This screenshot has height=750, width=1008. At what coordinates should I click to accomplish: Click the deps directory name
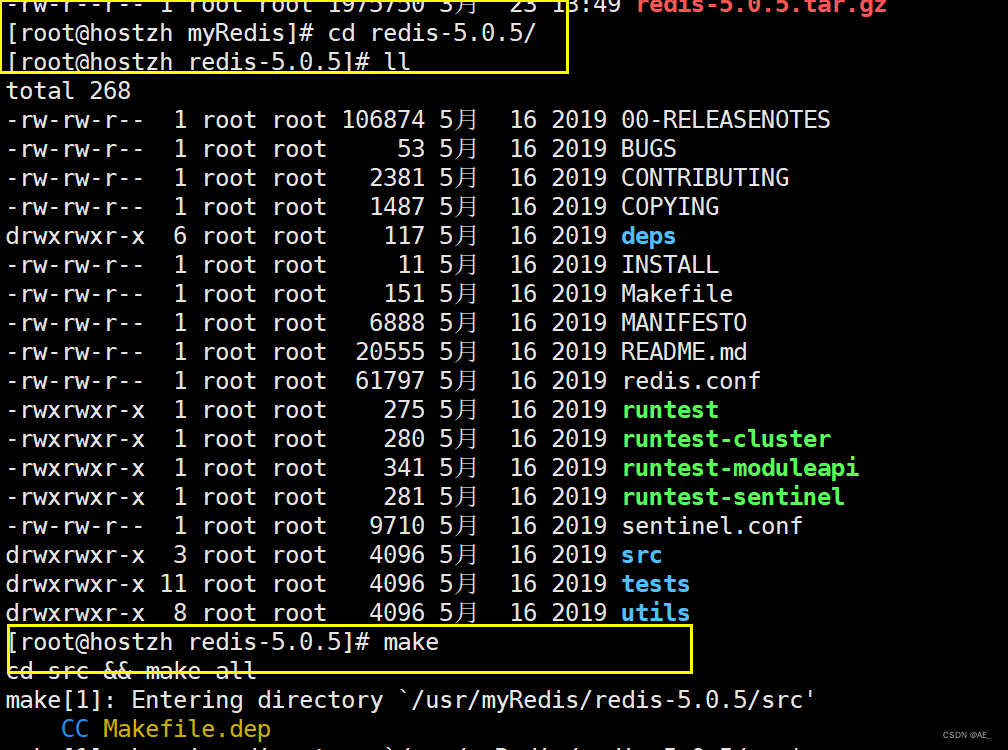(648, 237)
